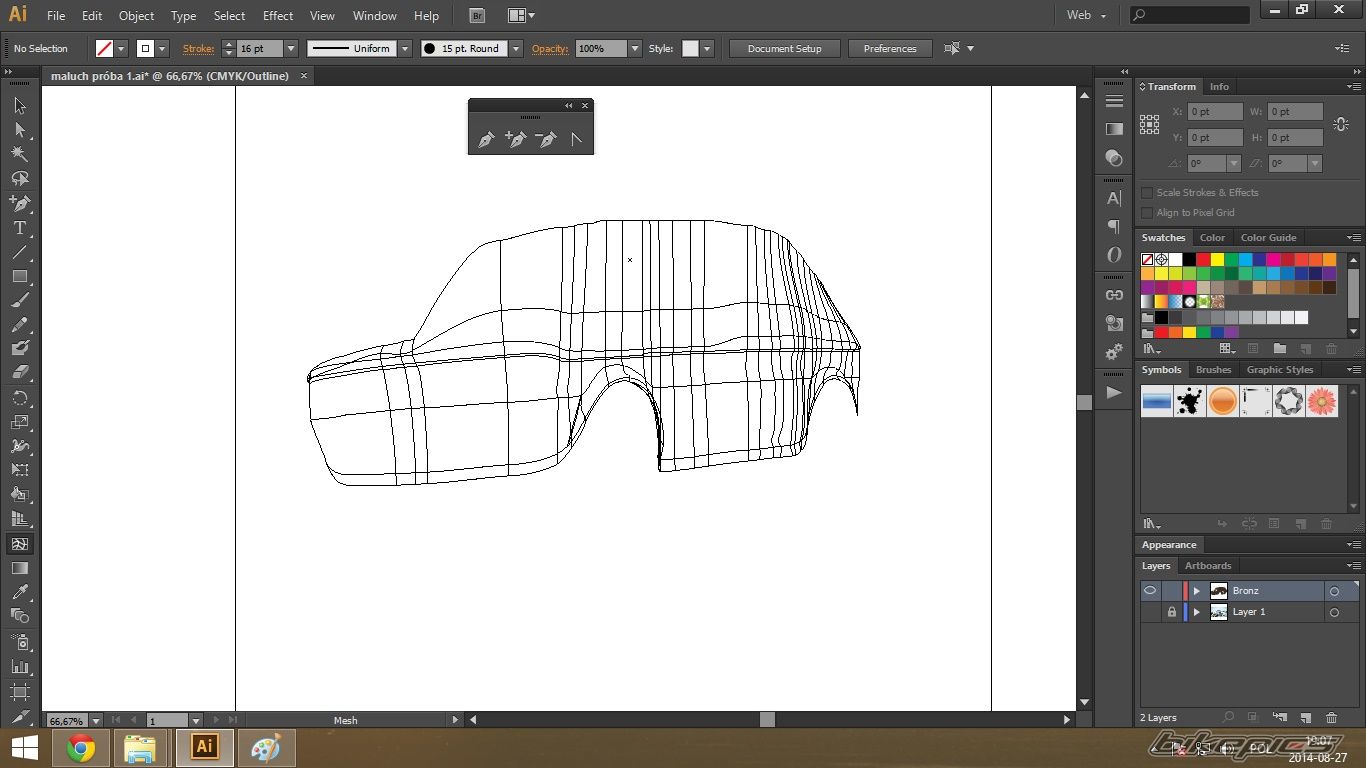The width and height of the screenshot is (1366, 768).
Task: Choose the Artboard tool
Action: (x=19, y=691)
